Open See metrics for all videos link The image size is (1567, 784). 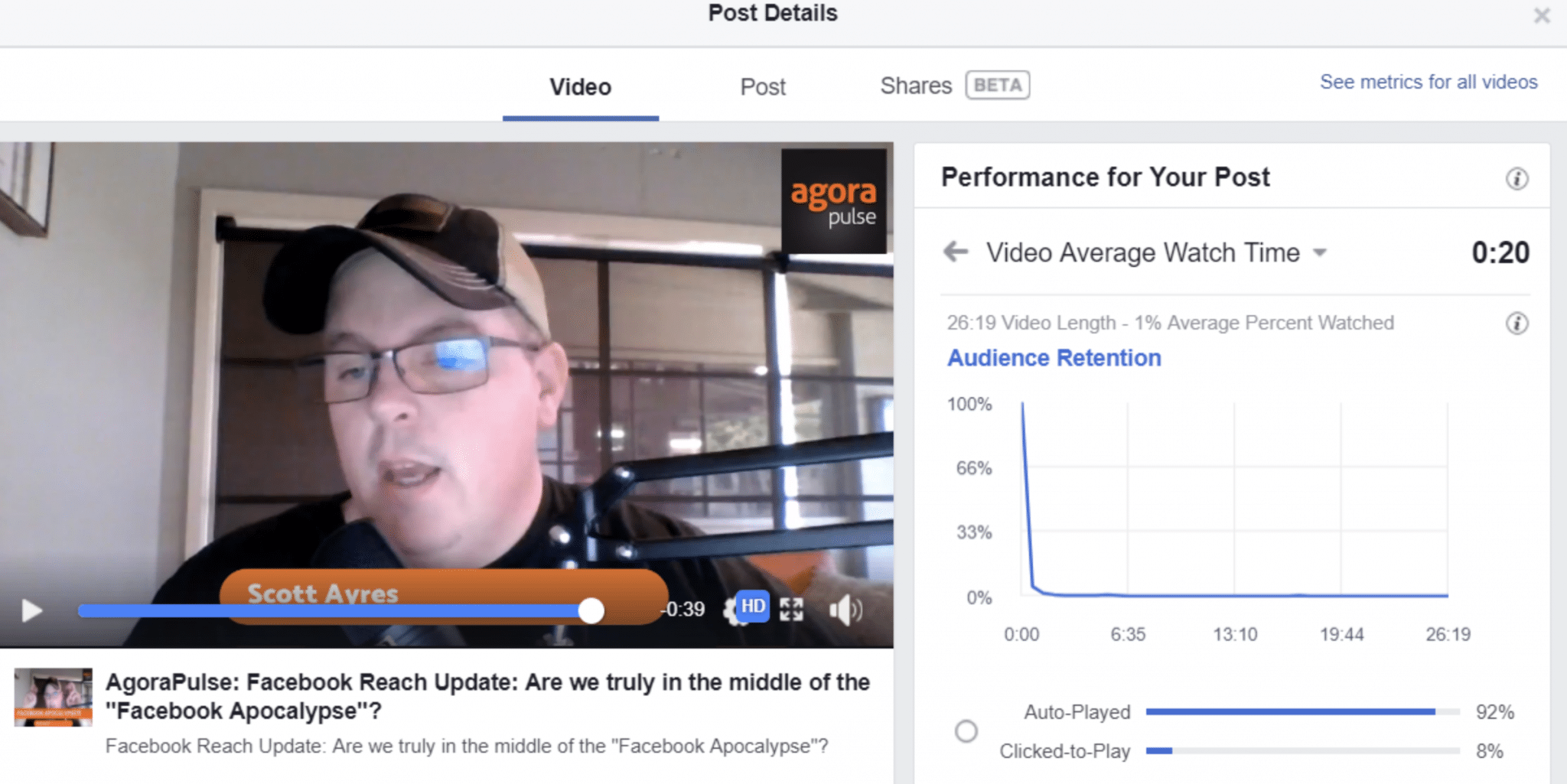point(1429,82)
